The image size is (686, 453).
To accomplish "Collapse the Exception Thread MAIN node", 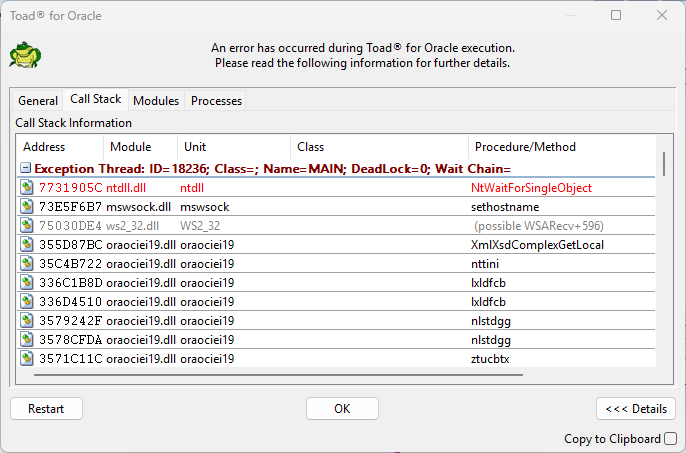I will click(25, 168).
